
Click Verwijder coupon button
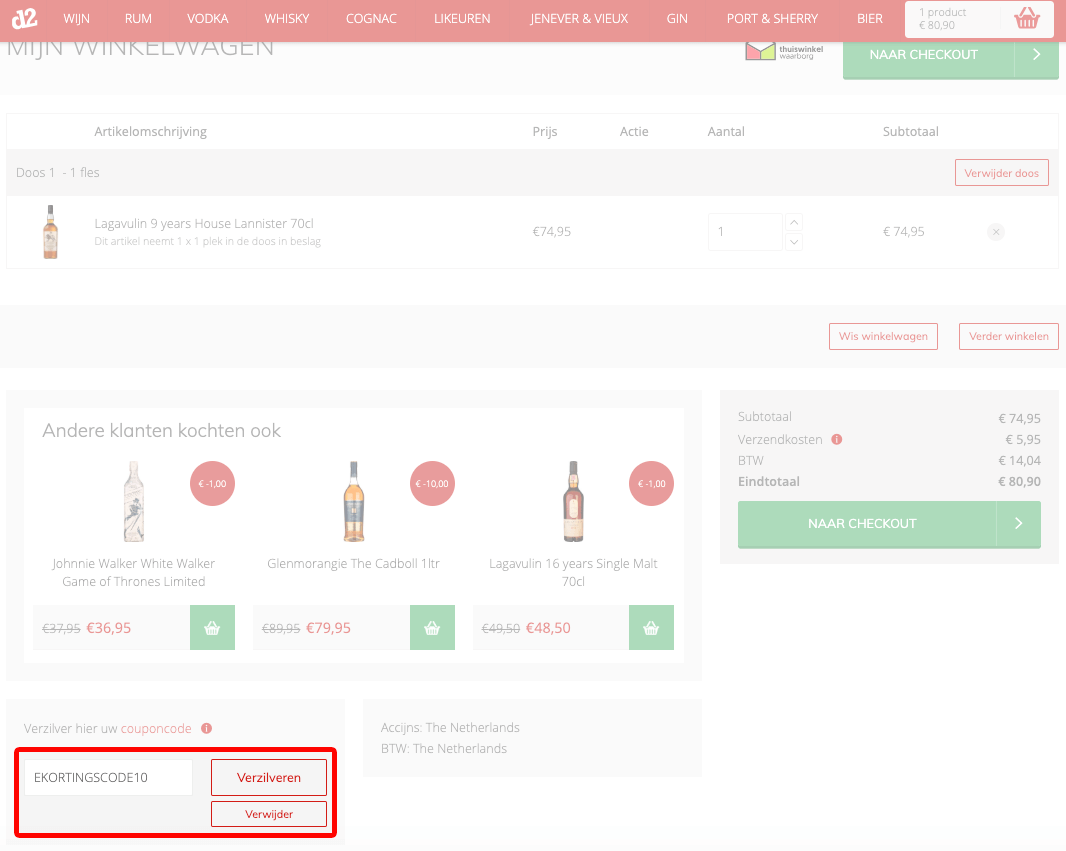pos(269,814)
